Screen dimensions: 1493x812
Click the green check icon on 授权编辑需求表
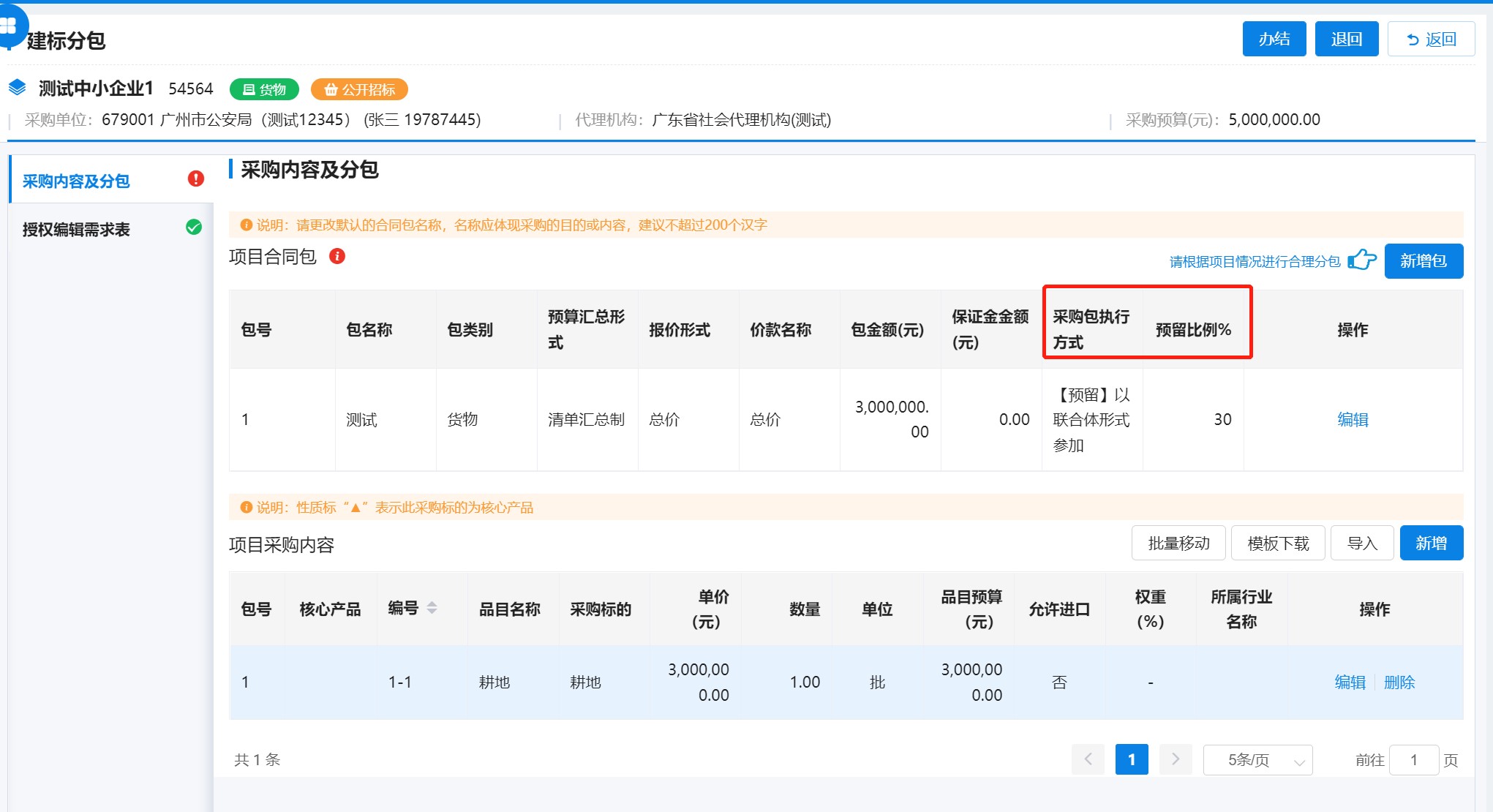tap(194, 228)
